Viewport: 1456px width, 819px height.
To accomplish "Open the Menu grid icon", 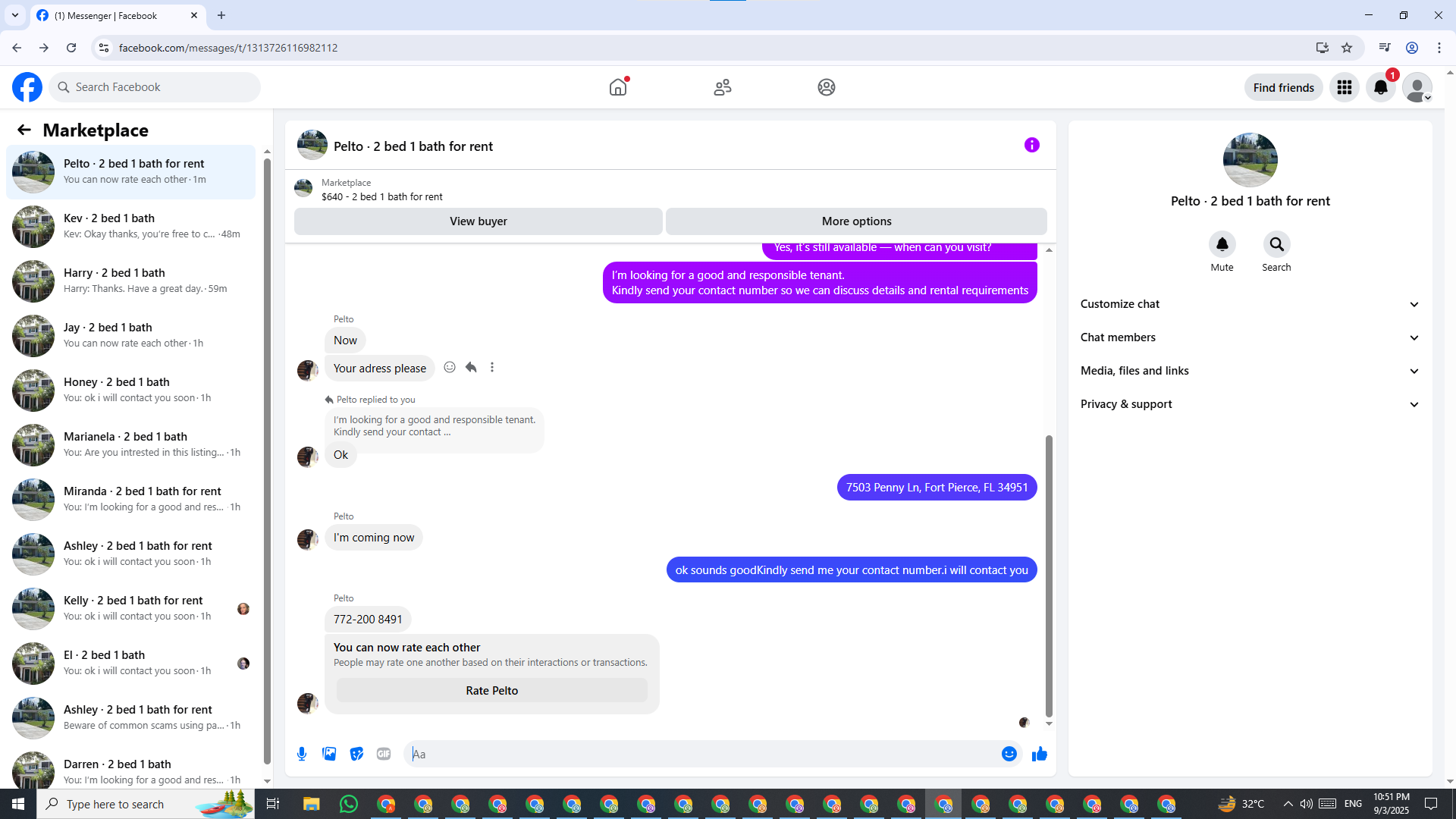I will point(1345,87).
